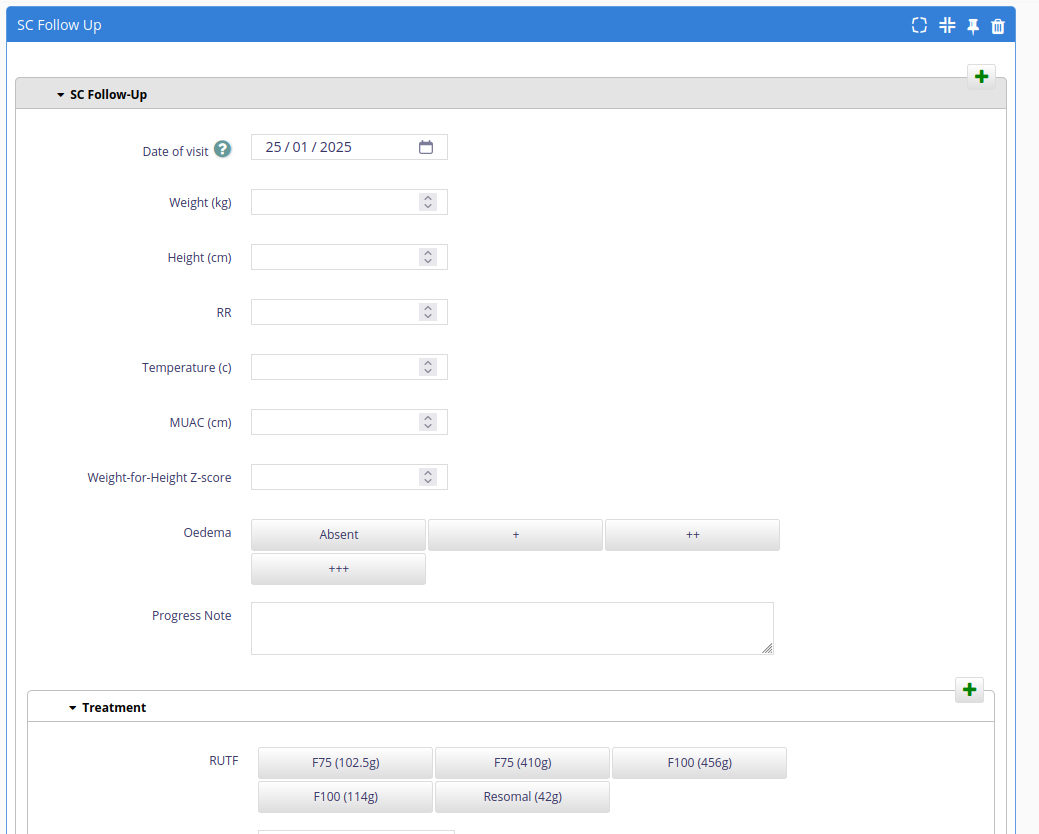1039x834 pixels.
Task: Click the MUAC (cm) input field
Action: pyautogui.click(x=349, y=422)
